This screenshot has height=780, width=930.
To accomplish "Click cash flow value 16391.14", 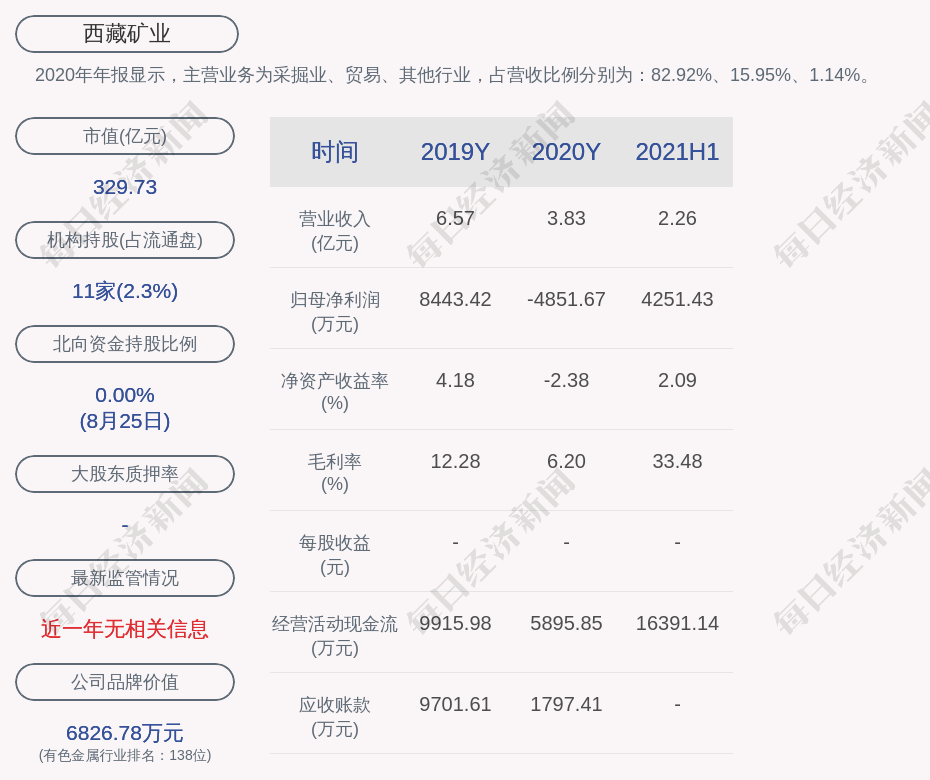I will (x=677, y=623).
